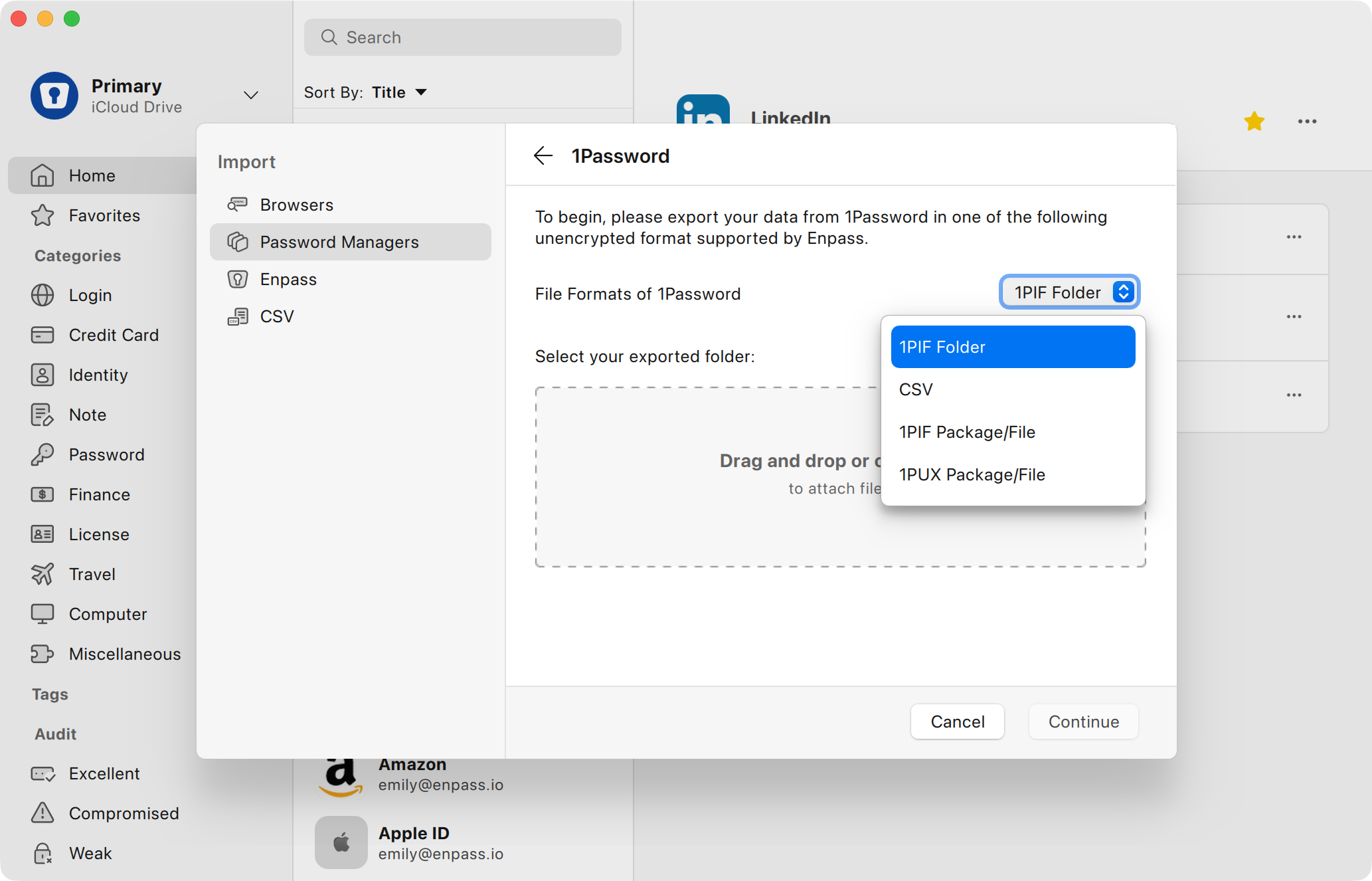Click the Search field
The image size is (1372, 881).
click(463, 37)
